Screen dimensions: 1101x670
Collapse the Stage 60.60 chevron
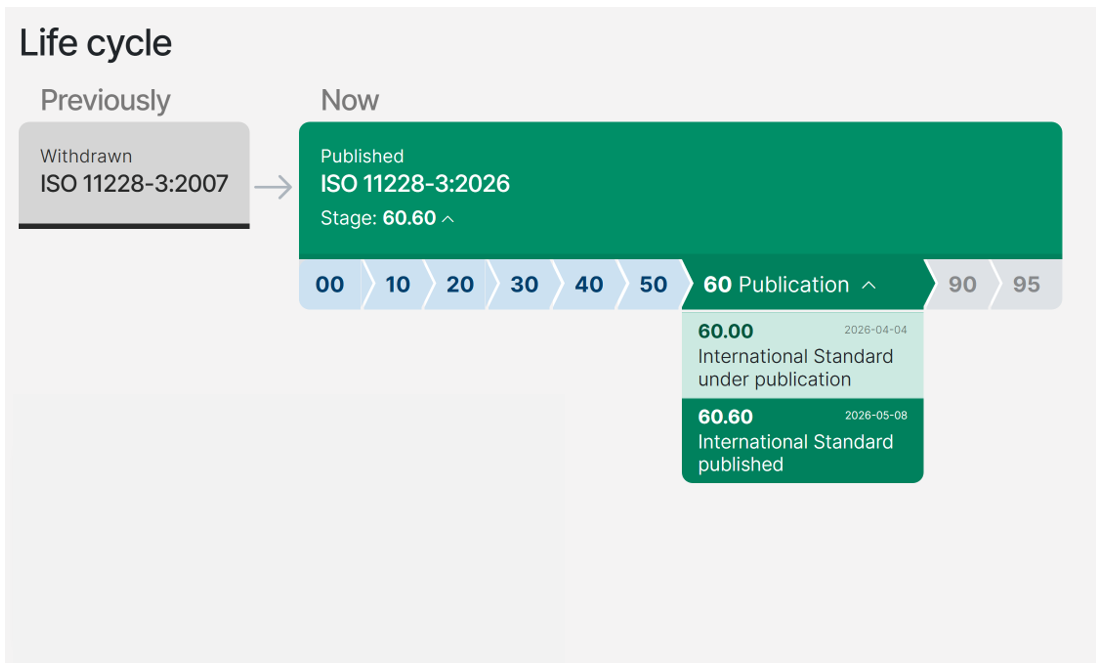tap(448, 219)
